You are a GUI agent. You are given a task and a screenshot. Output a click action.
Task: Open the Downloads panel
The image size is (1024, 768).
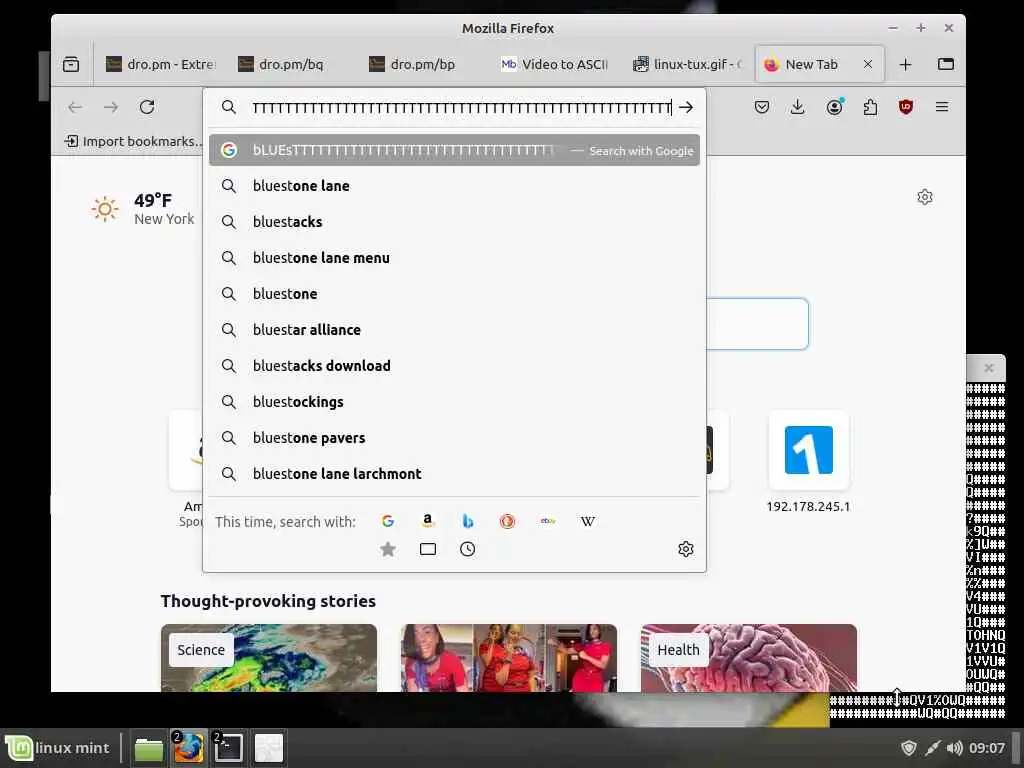(797, 107)
